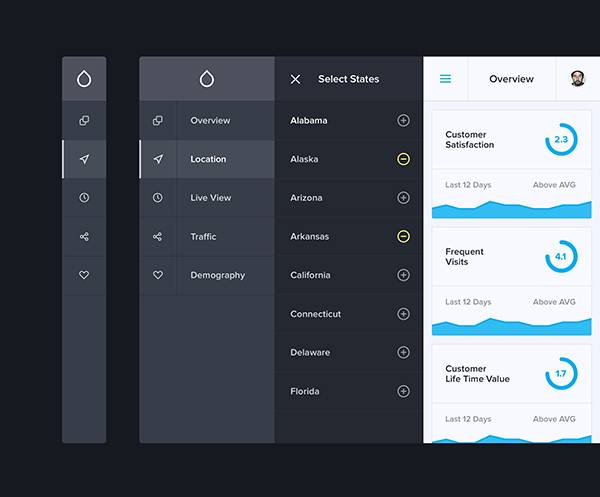Click the share icon in the collapsed sidebar
The image size is (600, 497).
tap(84, 237)
